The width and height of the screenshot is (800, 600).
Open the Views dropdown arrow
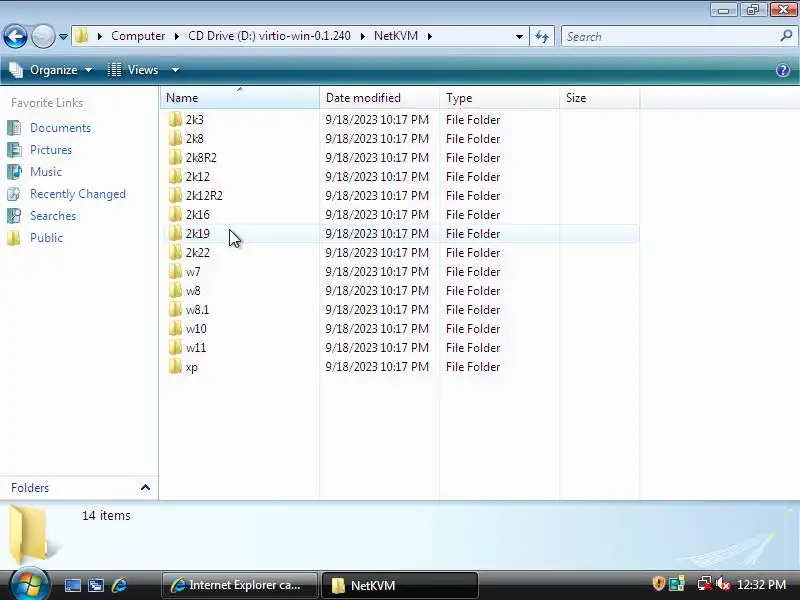pos(175,70)
